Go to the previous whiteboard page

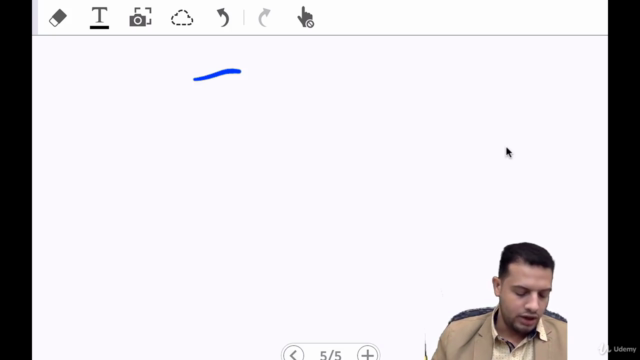pos(293,354)
